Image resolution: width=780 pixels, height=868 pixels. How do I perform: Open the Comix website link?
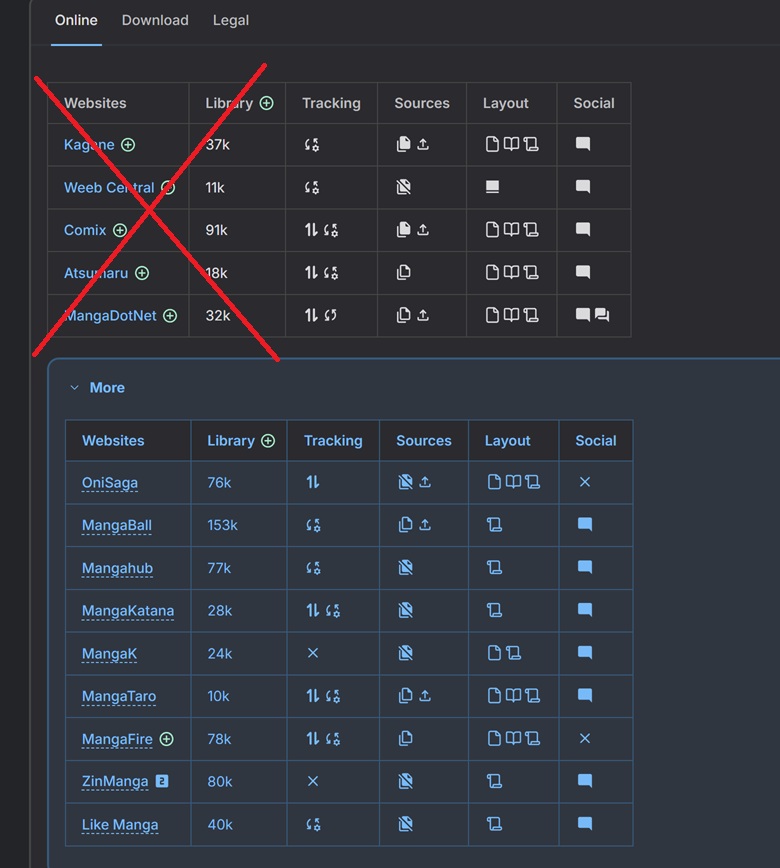pos(85,230)
